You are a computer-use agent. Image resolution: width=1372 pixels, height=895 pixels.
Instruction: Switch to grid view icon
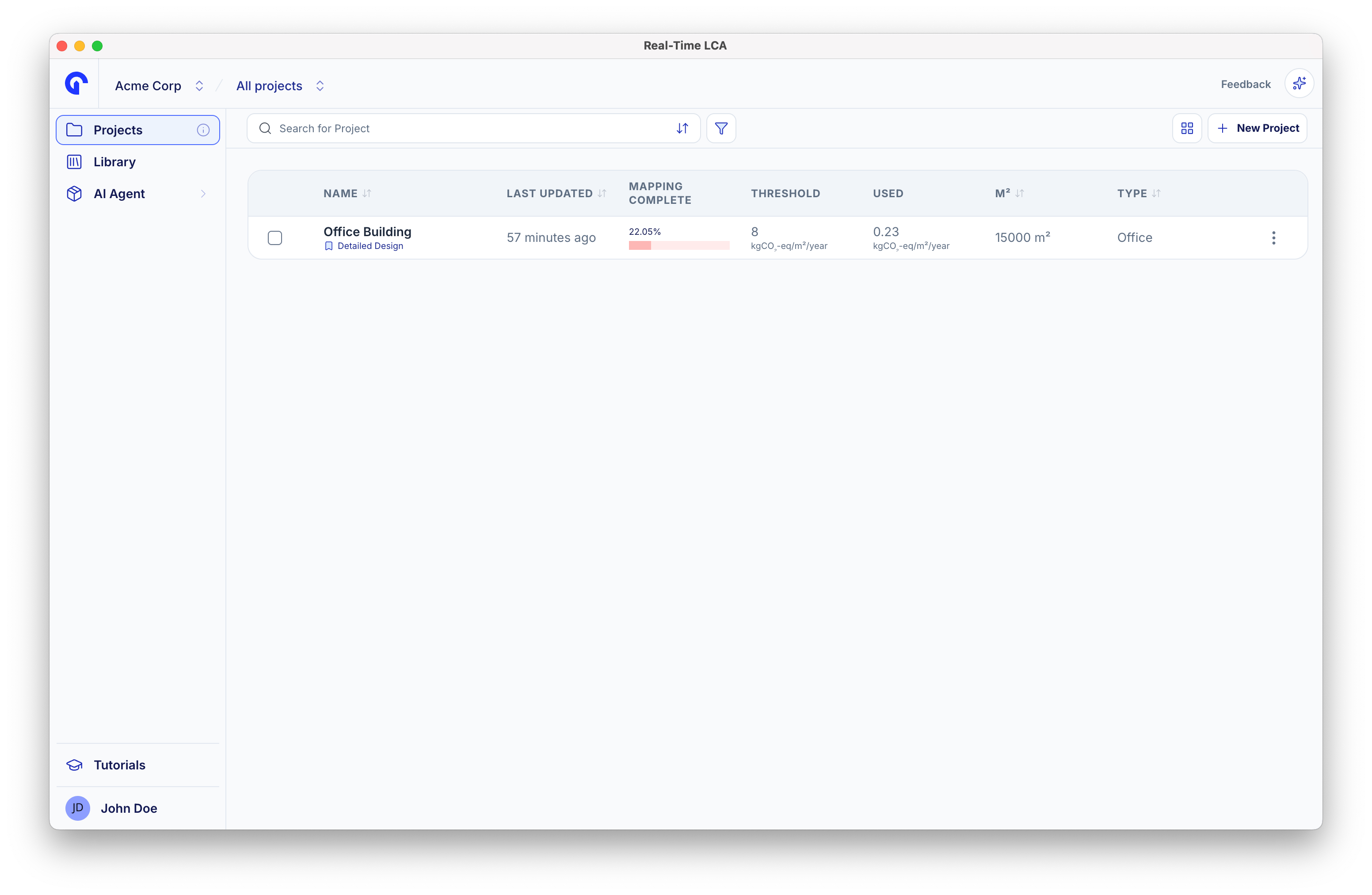[x=1186, y=128]
